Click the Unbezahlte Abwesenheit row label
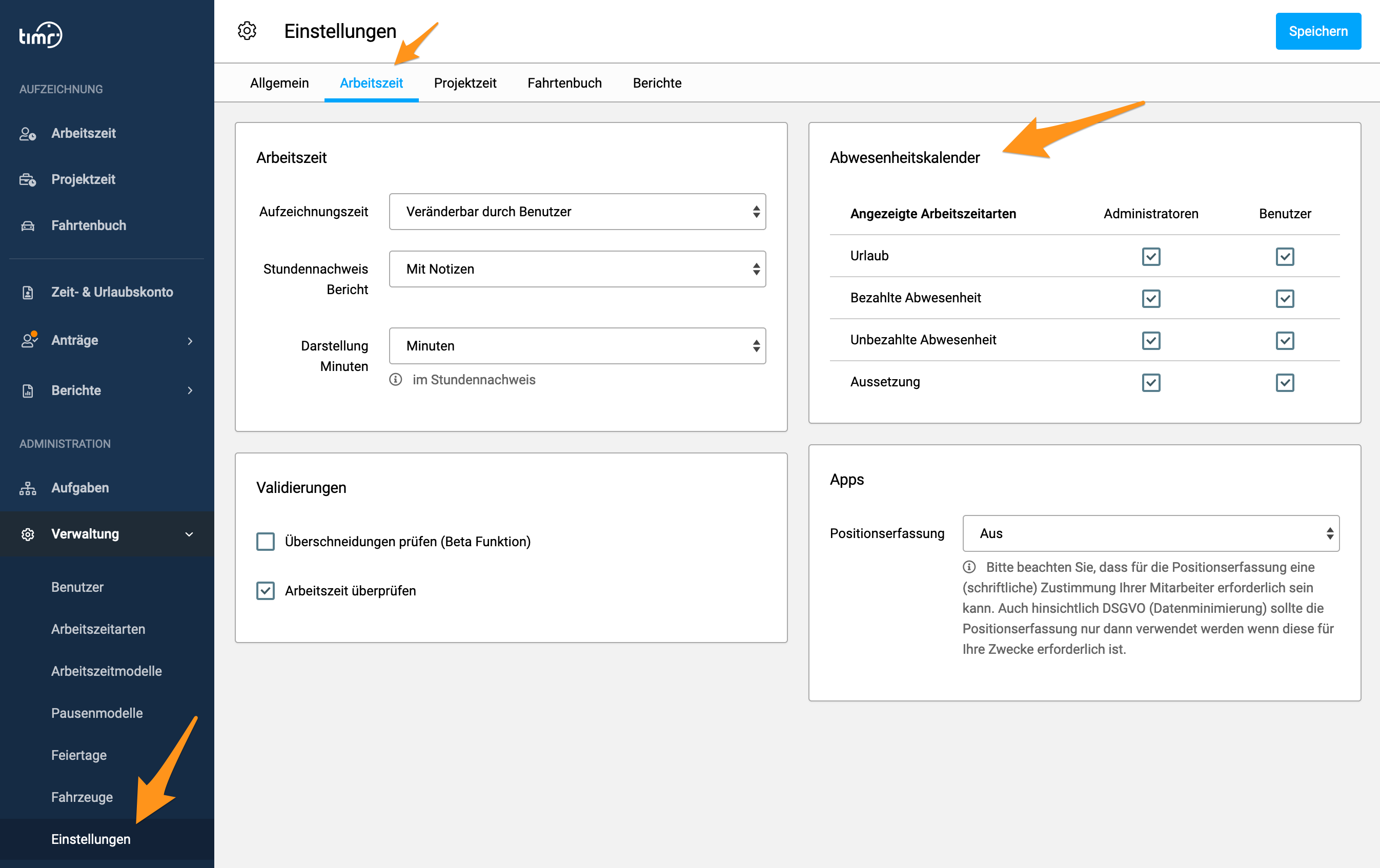Viewport: 1380px width, 868px height. [923, 340]
